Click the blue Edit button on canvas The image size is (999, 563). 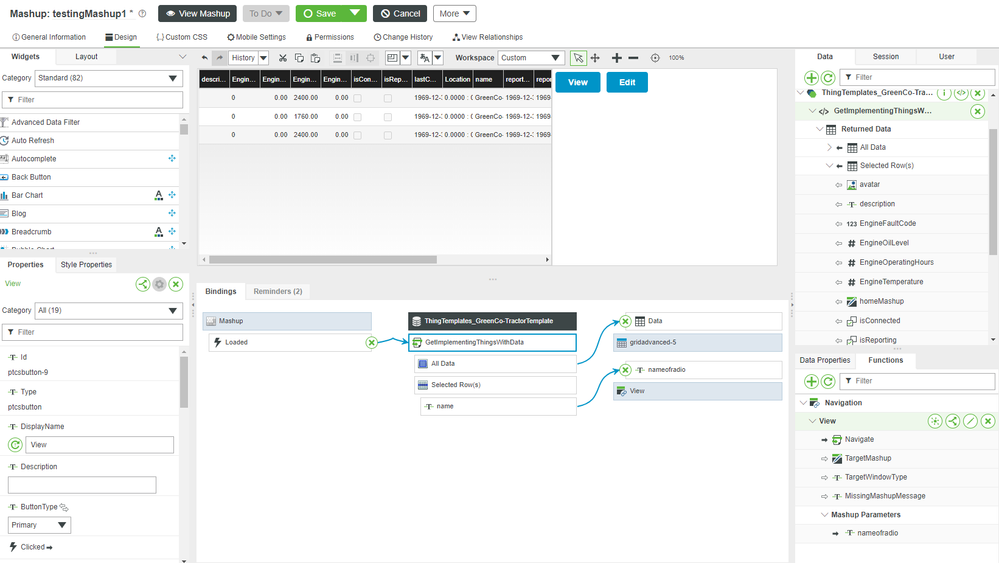627,82
